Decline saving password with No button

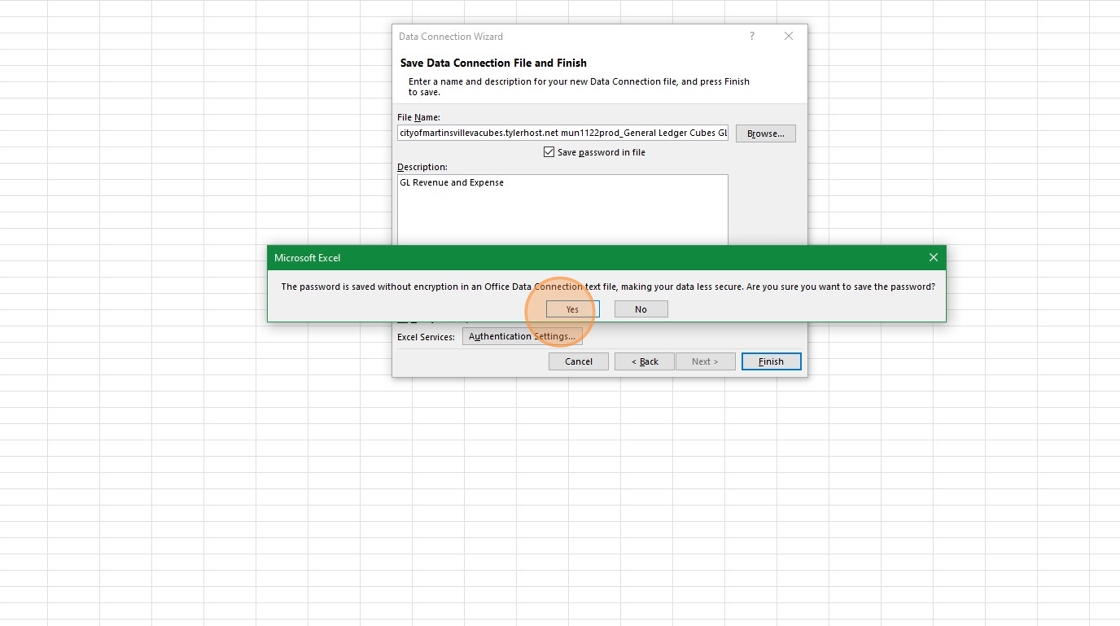tap(641, 309)
